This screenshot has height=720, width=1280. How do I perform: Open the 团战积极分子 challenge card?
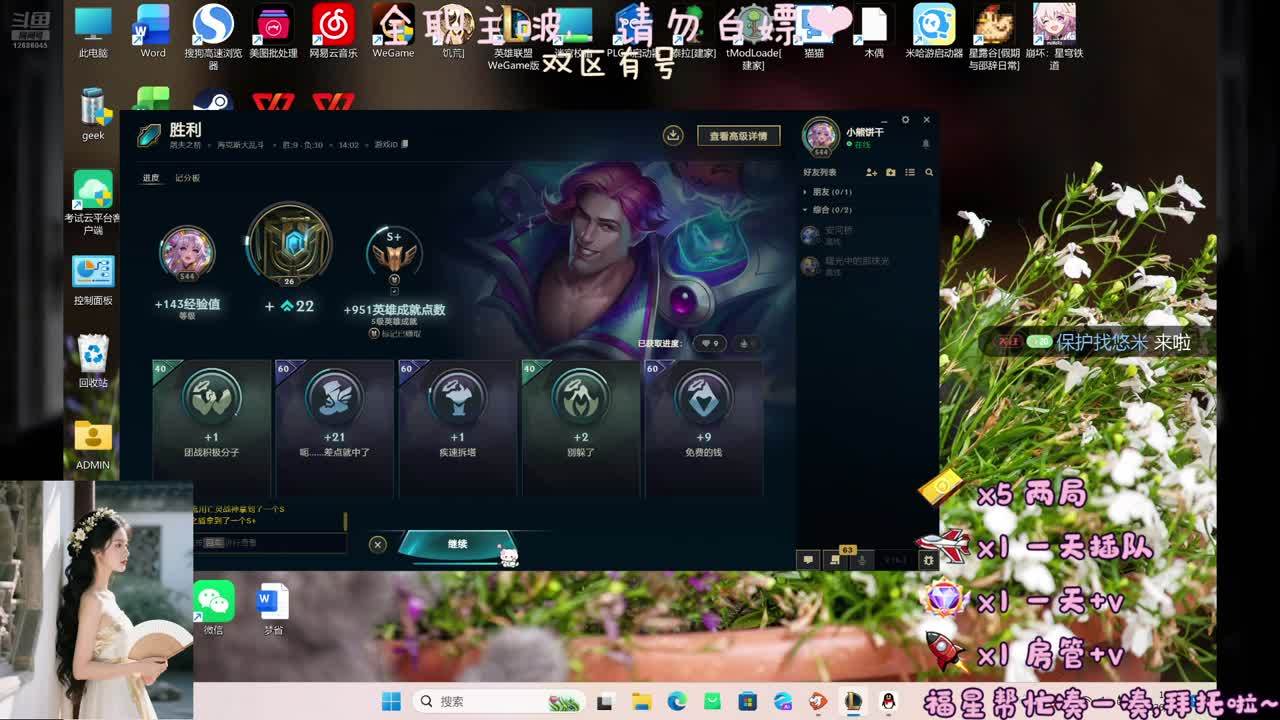tap(211, 427)
